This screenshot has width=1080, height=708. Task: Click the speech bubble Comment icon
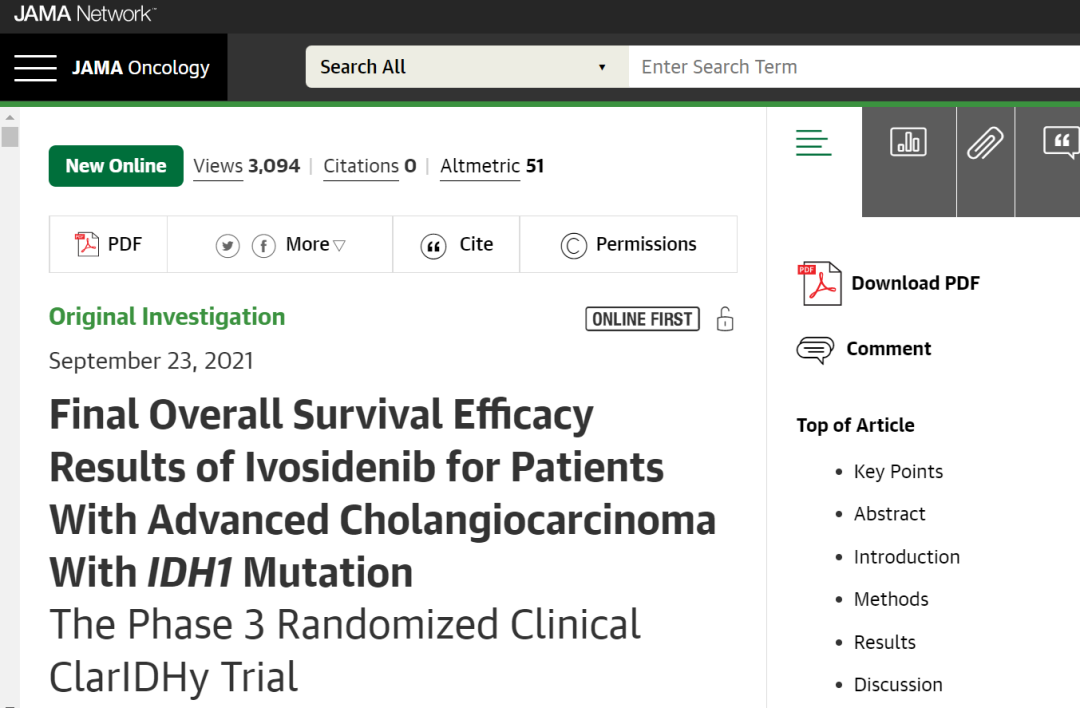[x=815, y=350]
